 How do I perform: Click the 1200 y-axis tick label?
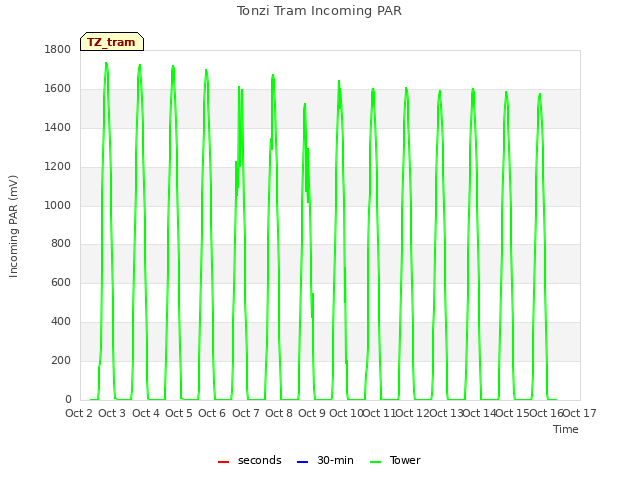pos(58,167)
